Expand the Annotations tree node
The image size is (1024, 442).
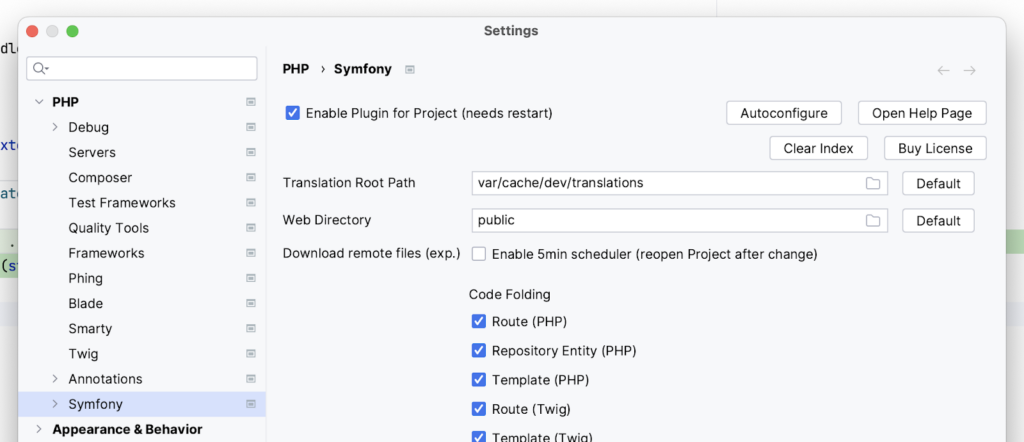point(55,379)
